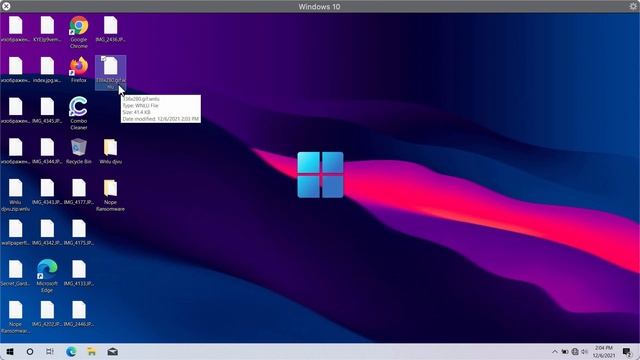Launch Edge from the taskbar
Viewport: 640px width, 360px height.
71,351
